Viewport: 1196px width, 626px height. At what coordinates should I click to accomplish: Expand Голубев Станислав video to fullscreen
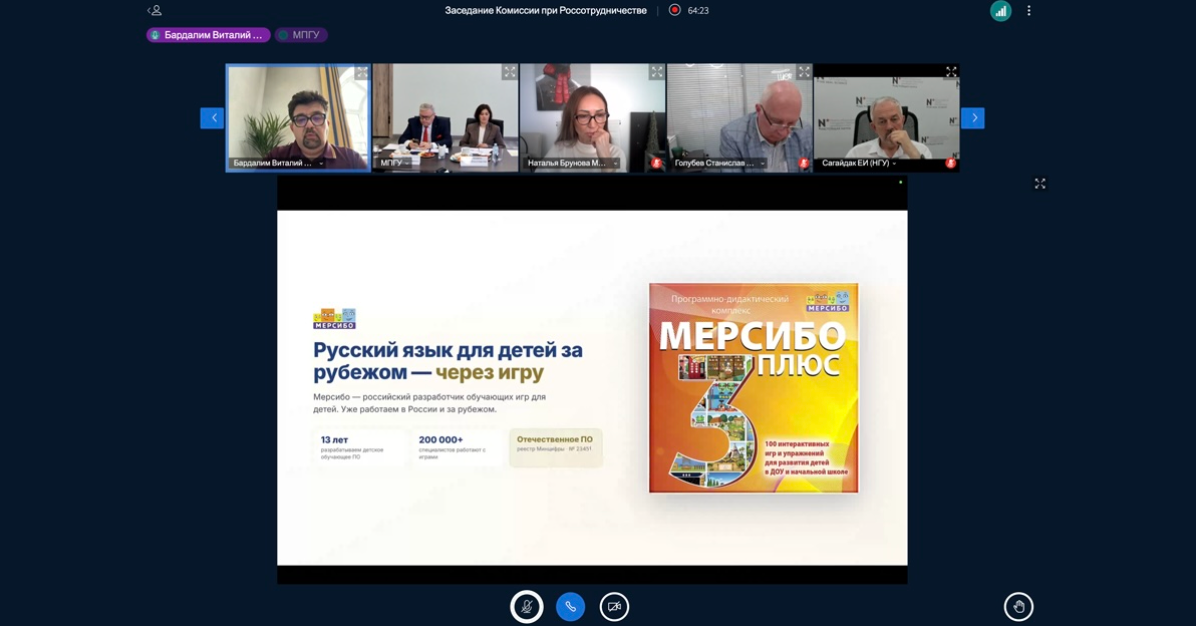(x=804, y=72)
